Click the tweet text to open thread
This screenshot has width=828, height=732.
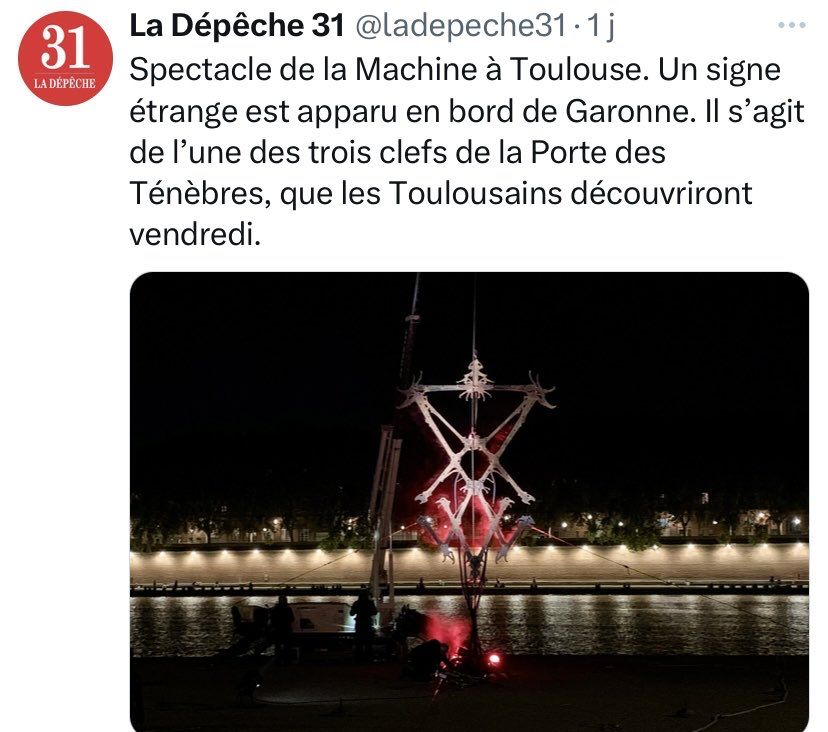467,152
